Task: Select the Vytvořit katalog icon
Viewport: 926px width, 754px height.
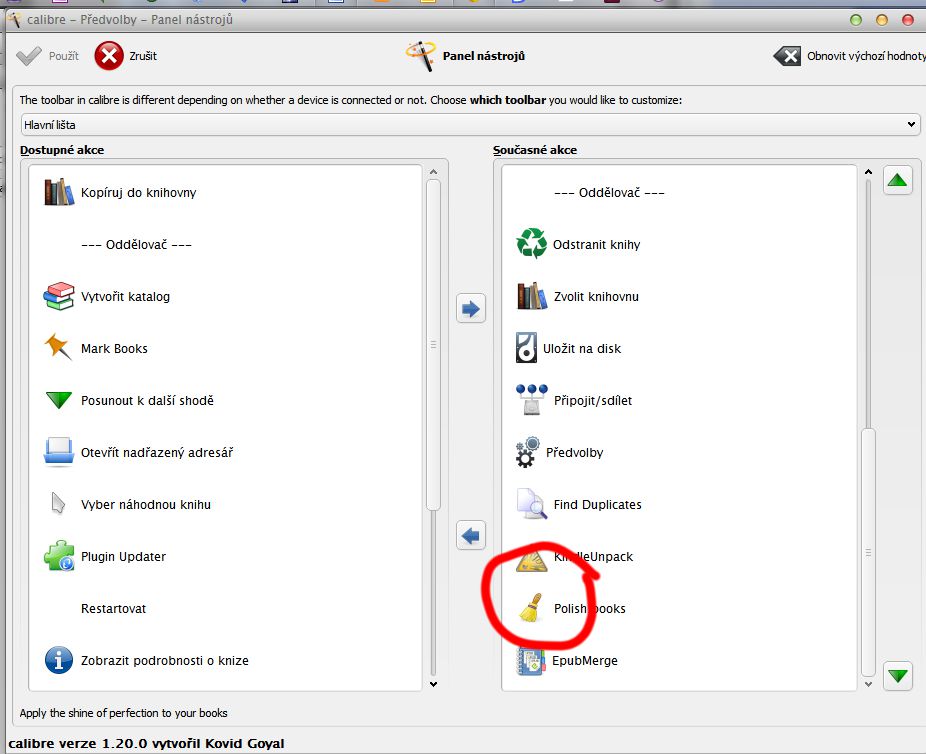Action: coord(58,296)
